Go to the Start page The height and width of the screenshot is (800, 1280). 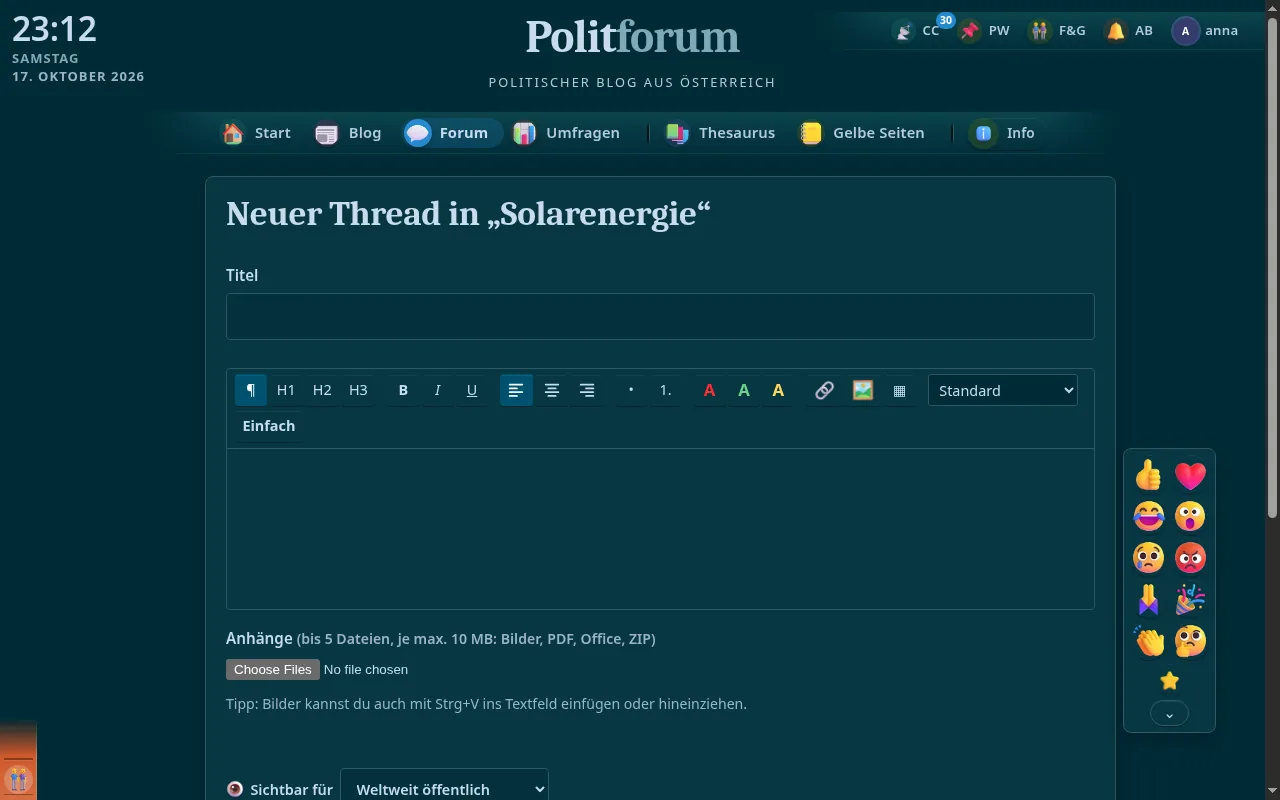click(257, 133)
